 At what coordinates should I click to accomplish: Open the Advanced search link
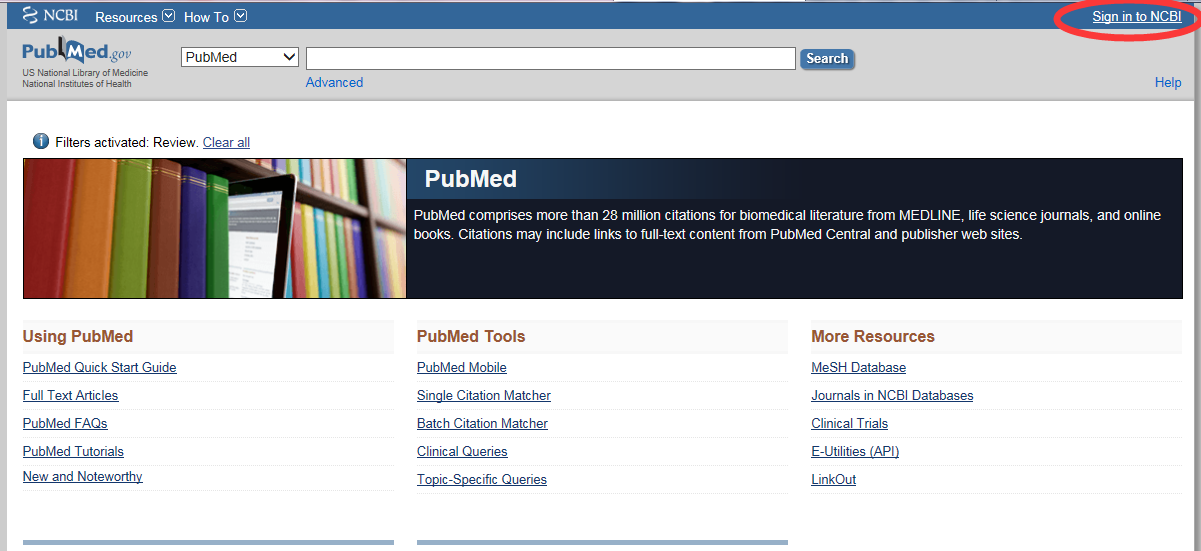(334, 83)
